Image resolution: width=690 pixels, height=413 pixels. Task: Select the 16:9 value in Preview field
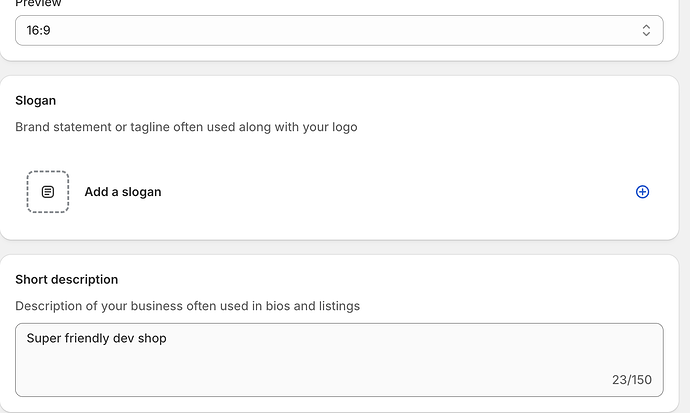(x=39, y=31)
